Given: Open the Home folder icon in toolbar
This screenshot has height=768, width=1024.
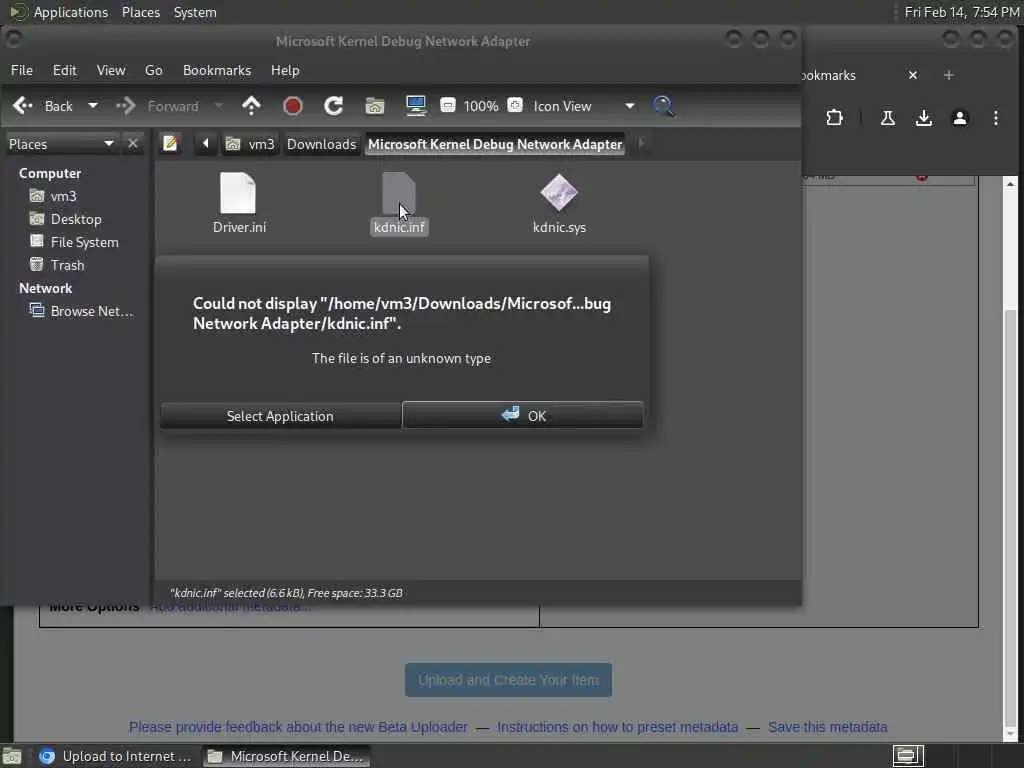Looking at the screenshot, I should pos(375,106).
